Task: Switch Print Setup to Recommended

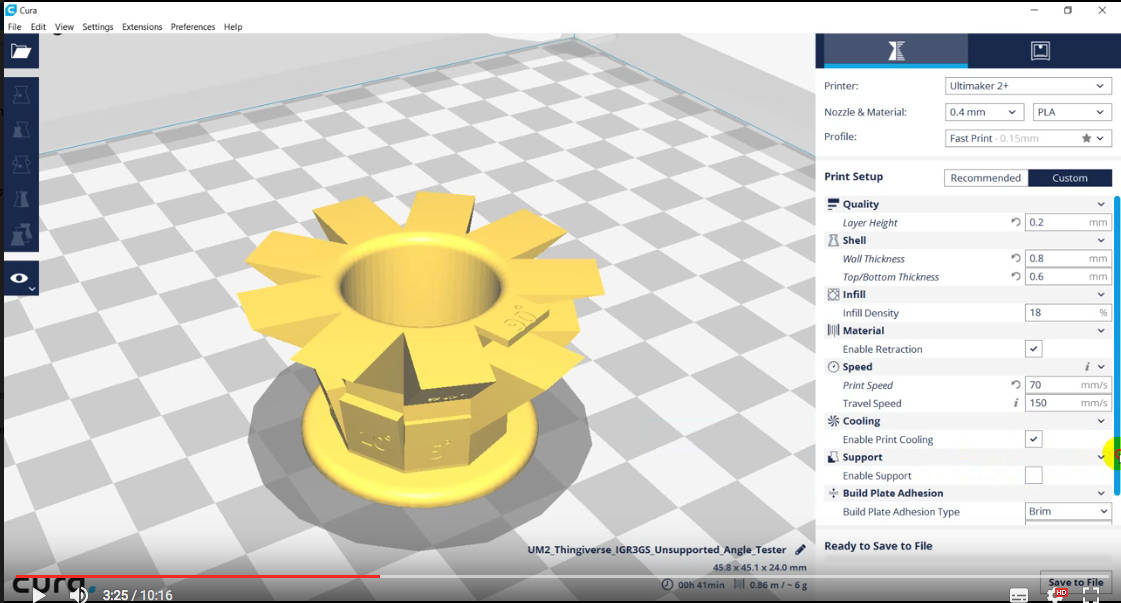Action: (x=985, y=178)
